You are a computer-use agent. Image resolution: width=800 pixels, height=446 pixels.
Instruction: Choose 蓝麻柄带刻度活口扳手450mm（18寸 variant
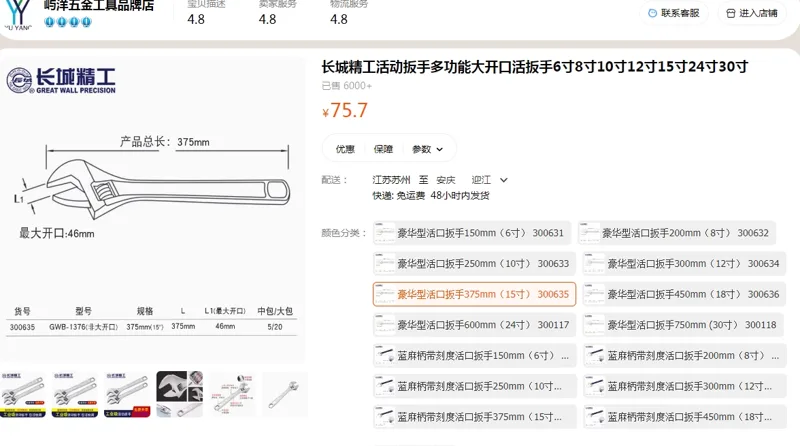tap(684, 417)
